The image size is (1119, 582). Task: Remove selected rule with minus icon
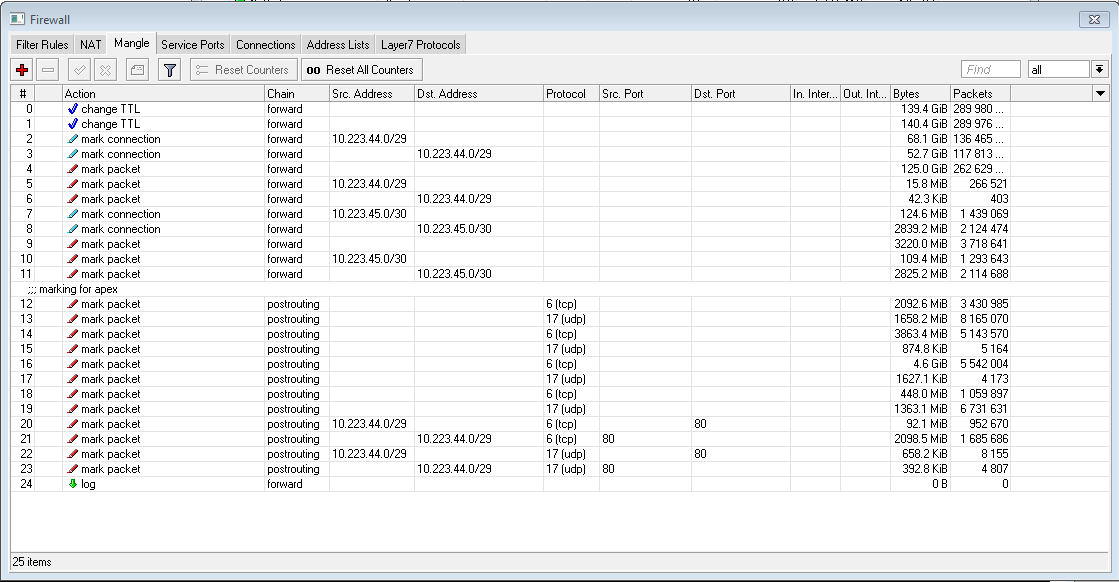[x=48, y=70]
